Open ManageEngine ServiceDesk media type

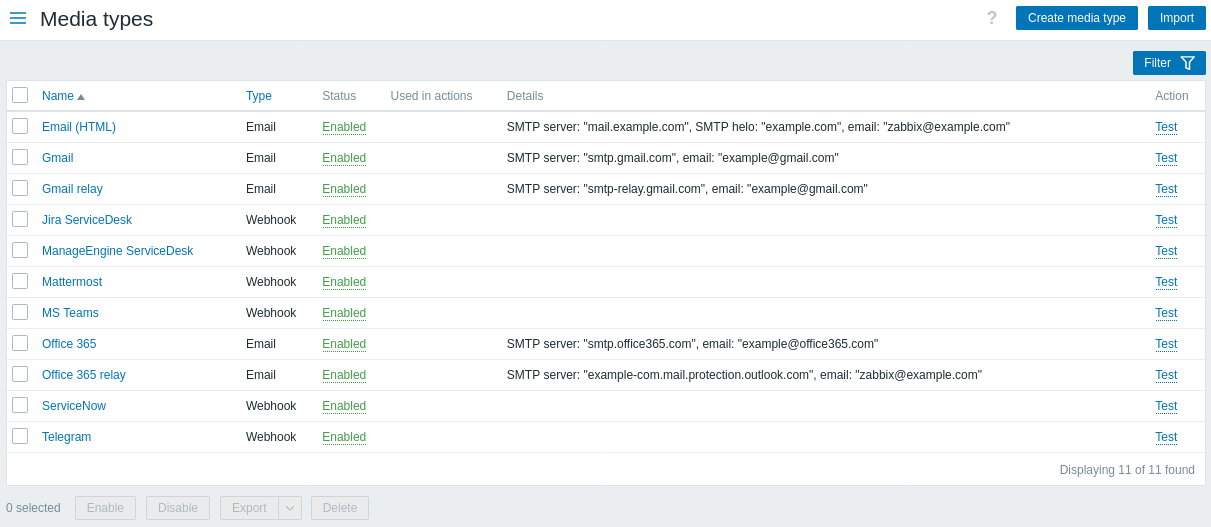(x=118, y=251)
